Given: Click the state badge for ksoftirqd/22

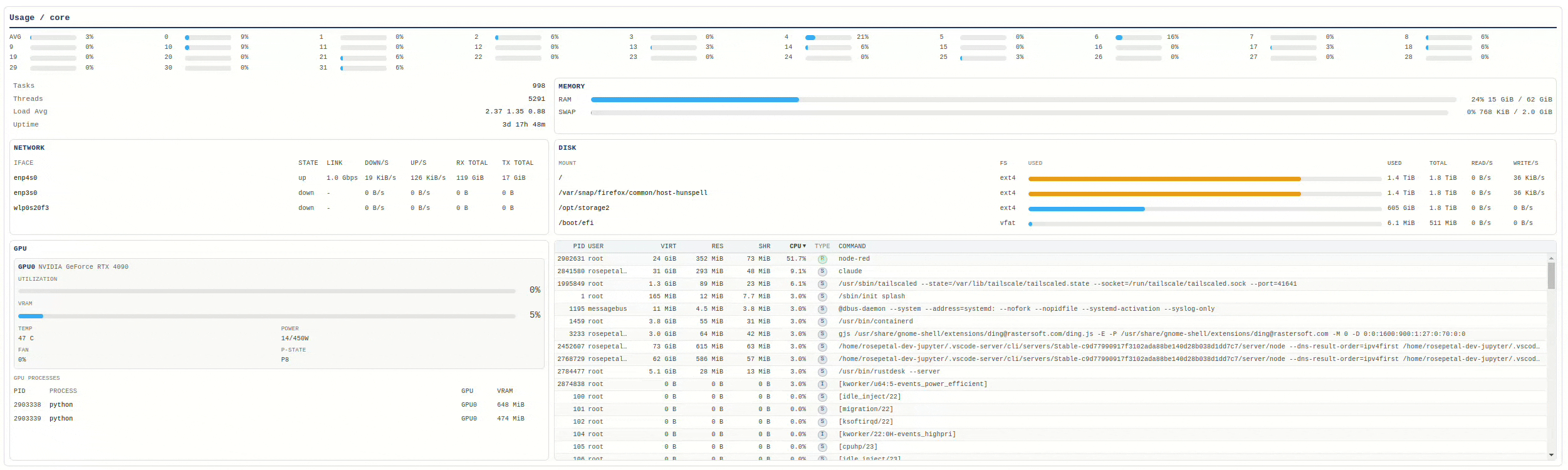Looking at the screenshot, I should (822, 422).
